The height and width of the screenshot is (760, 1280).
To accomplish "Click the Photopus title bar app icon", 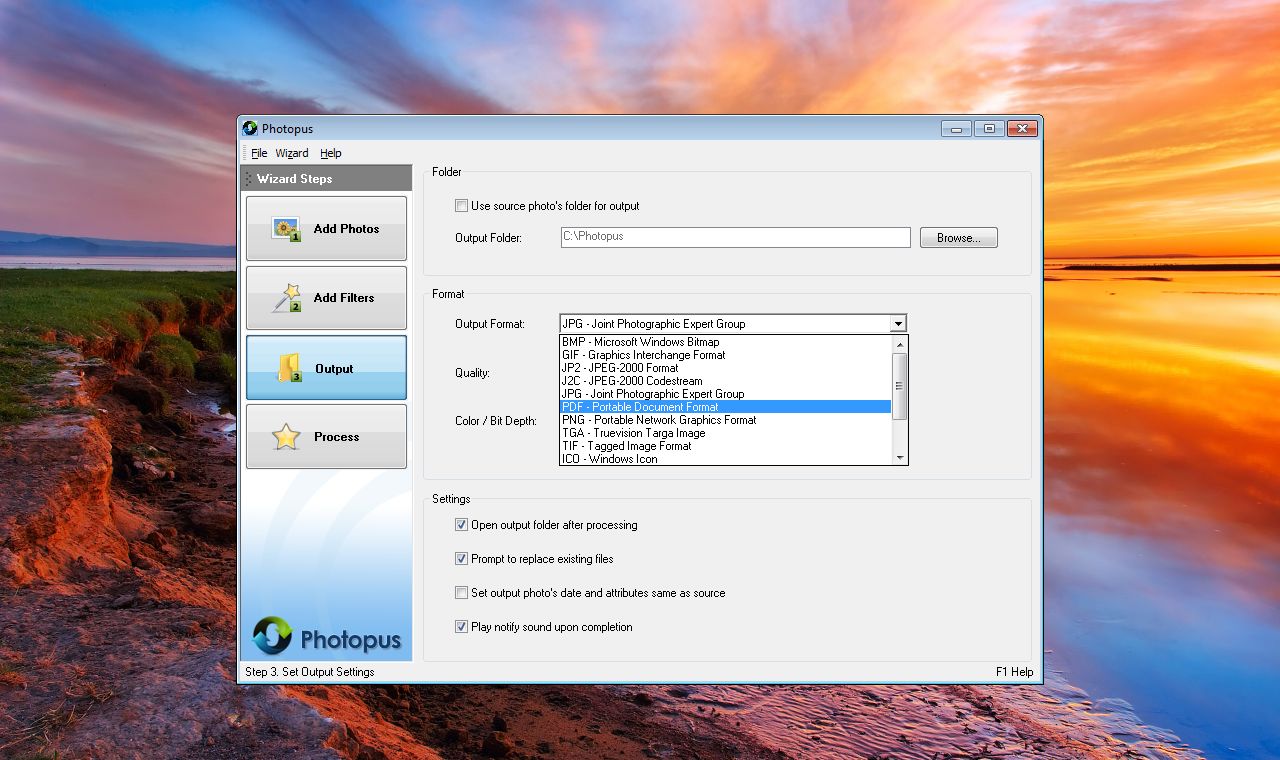I will [250, 128].
